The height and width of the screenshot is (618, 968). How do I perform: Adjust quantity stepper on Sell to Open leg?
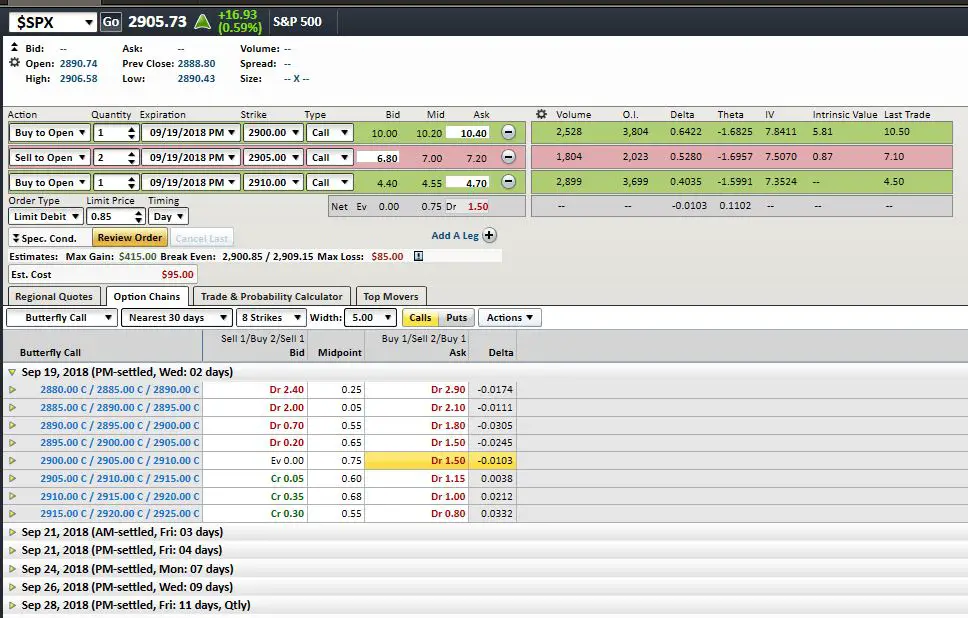pos(131,157)
